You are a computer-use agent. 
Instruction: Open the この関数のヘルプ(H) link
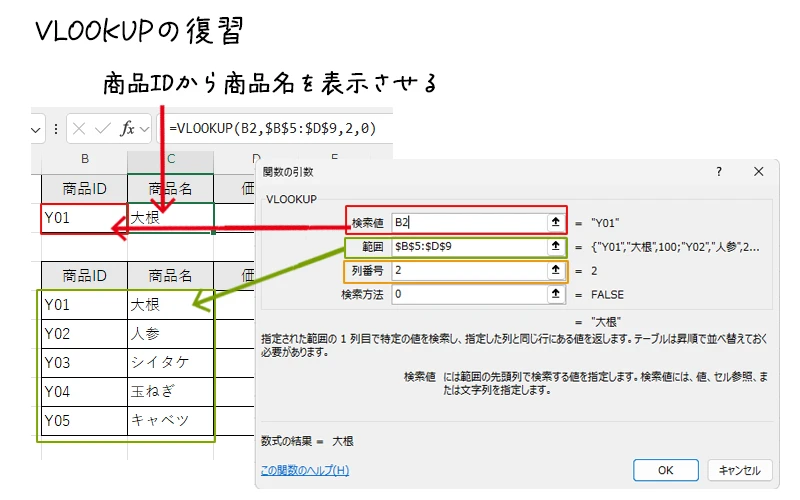pyautogui.click(x=305, y=470)
